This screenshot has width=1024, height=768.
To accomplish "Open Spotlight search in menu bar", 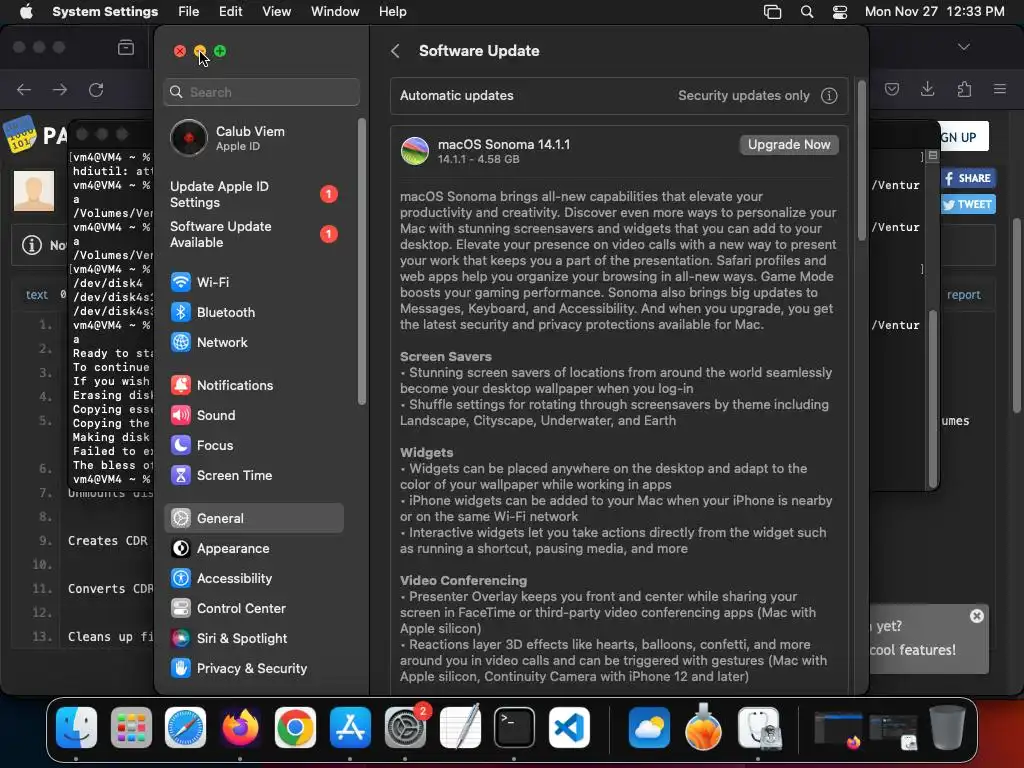I will click(807, 12).
